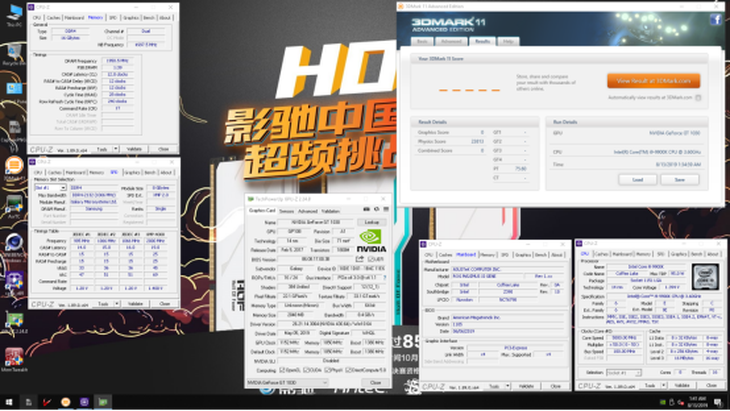Open the GPU selection dropdown in GPU-Z

pyautogui.click(x=287, y=383)
